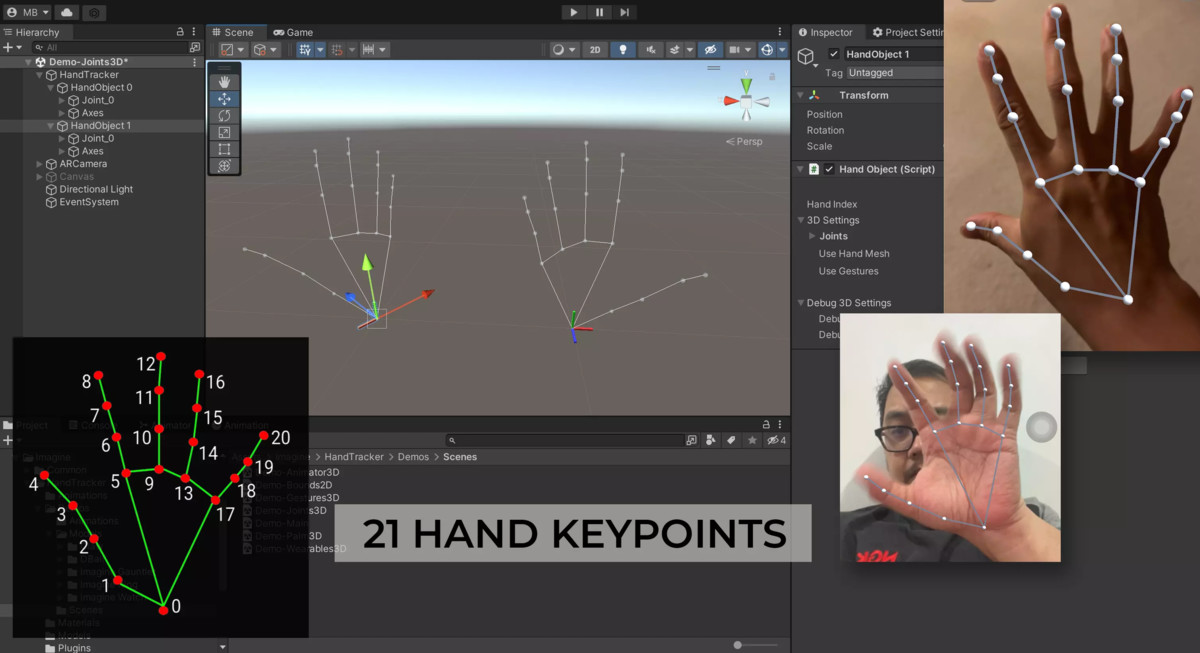The width and height of the screenshot is (1200, 653).
Task: Disable the Hand Object (Script) component checkbox
Action: (829, 169)
